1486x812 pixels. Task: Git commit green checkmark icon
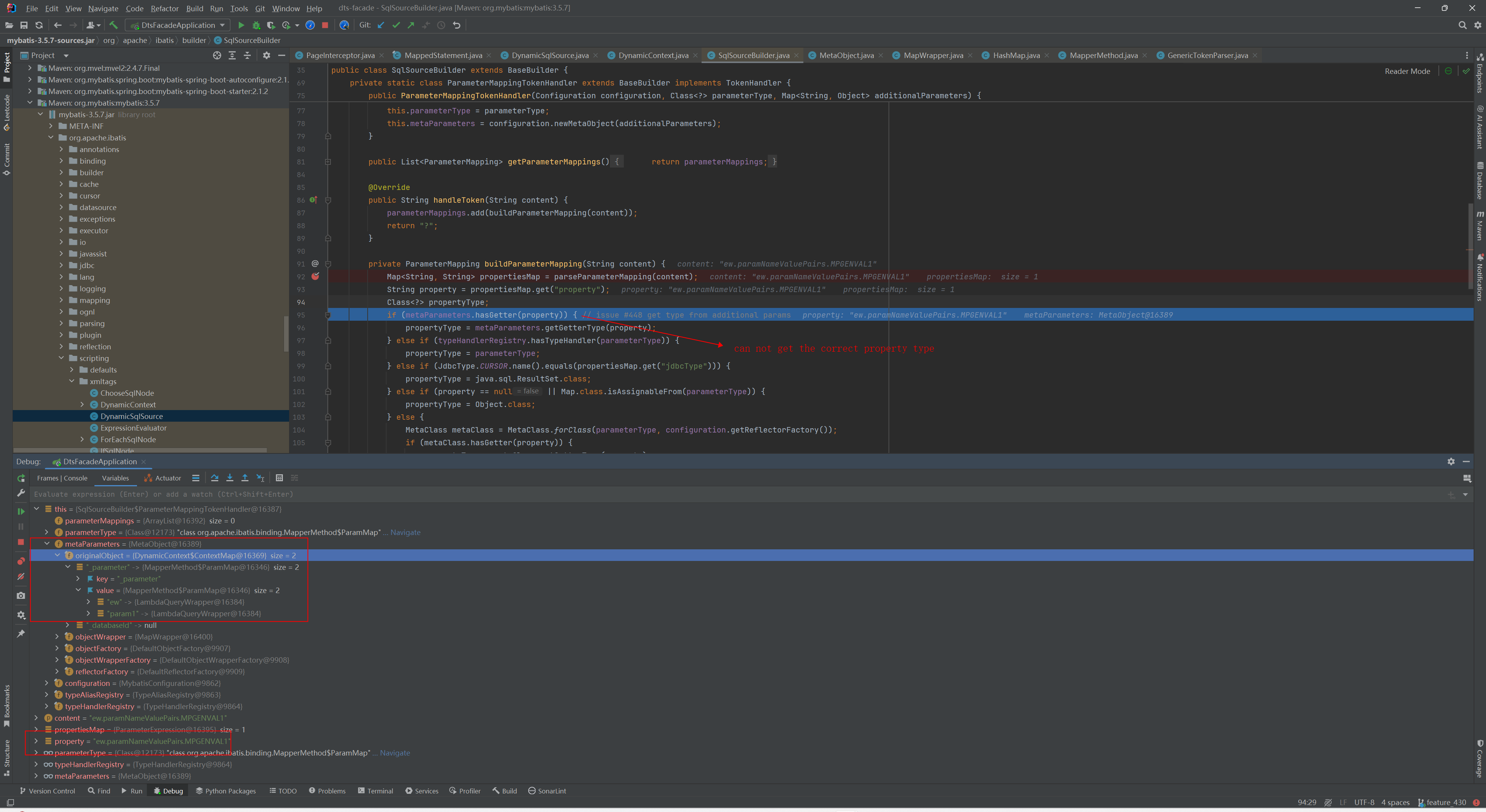tap(396, 26)
